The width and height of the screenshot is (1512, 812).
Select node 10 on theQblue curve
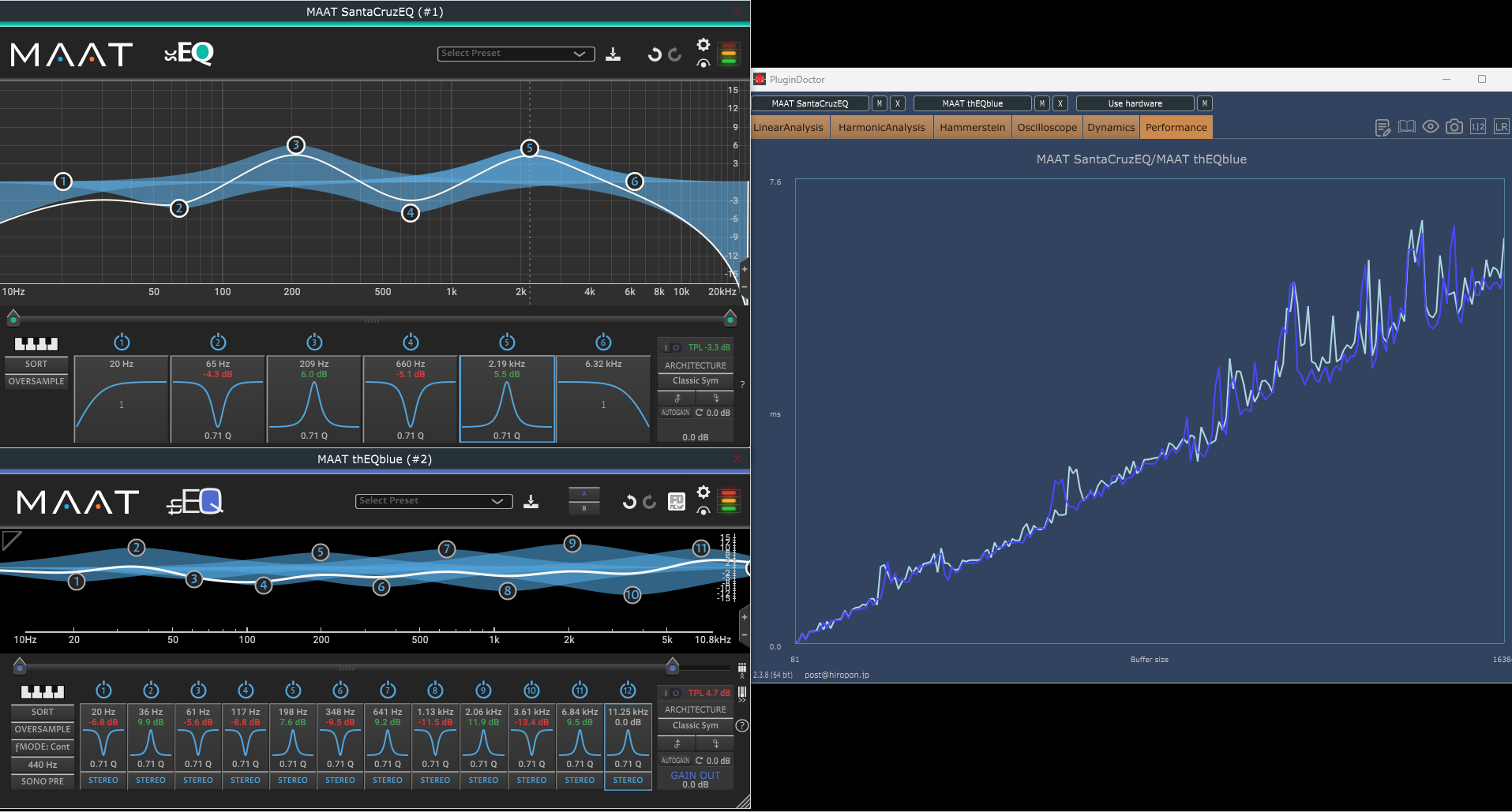632,595
